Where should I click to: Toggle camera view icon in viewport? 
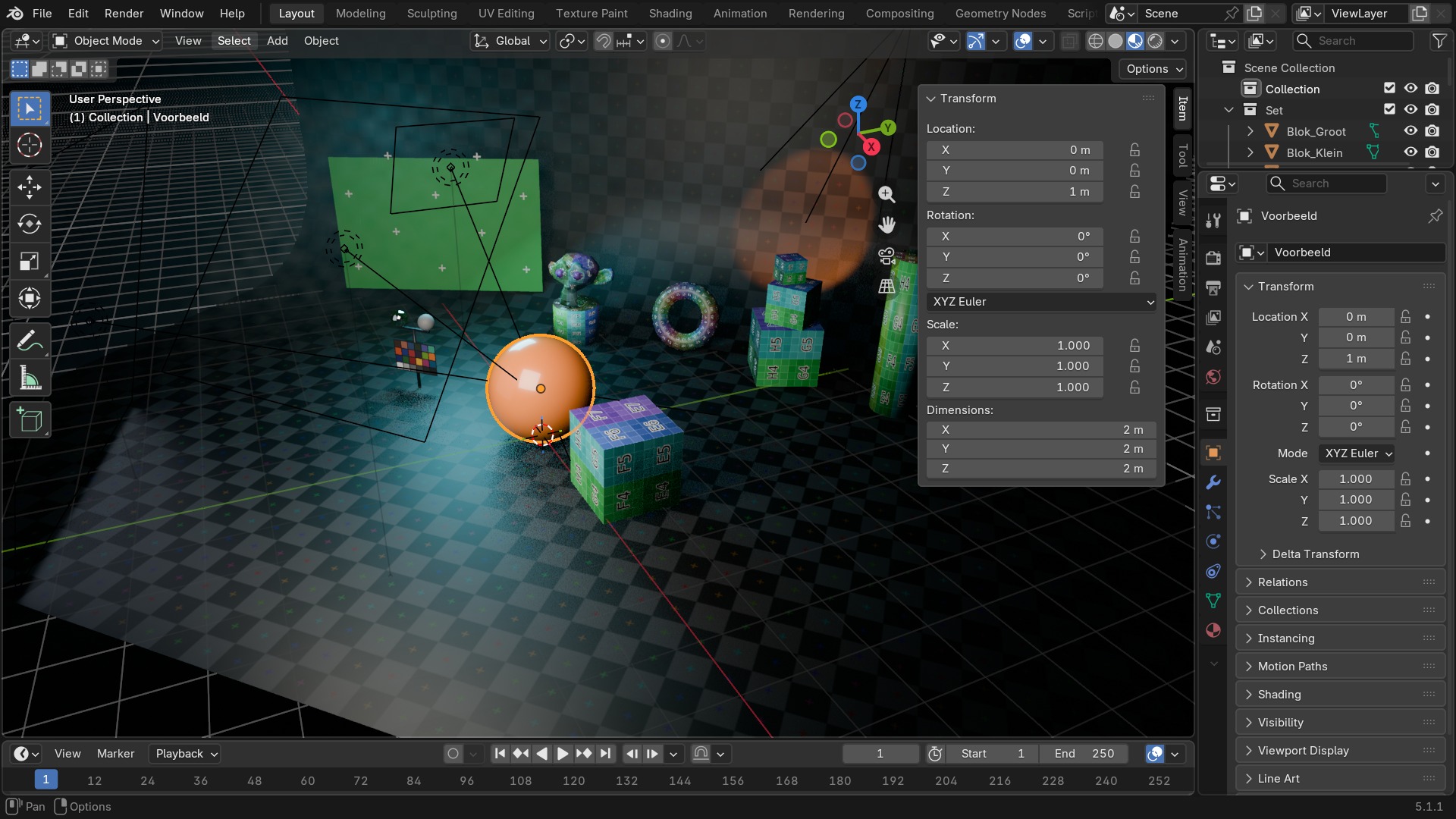[x=886, y=256]
